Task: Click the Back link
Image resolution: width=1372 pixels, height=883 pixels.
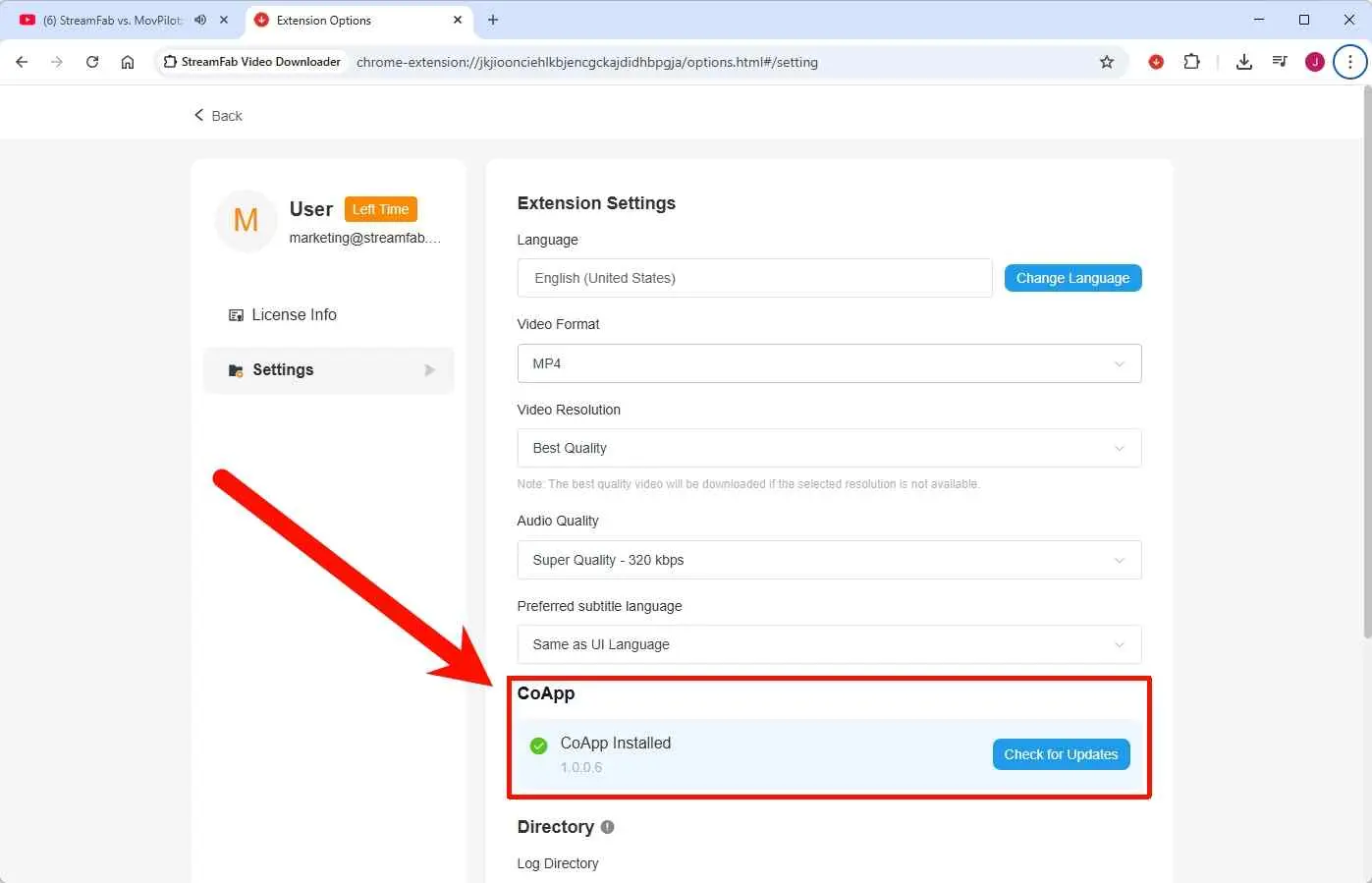Action: [218, 116]
